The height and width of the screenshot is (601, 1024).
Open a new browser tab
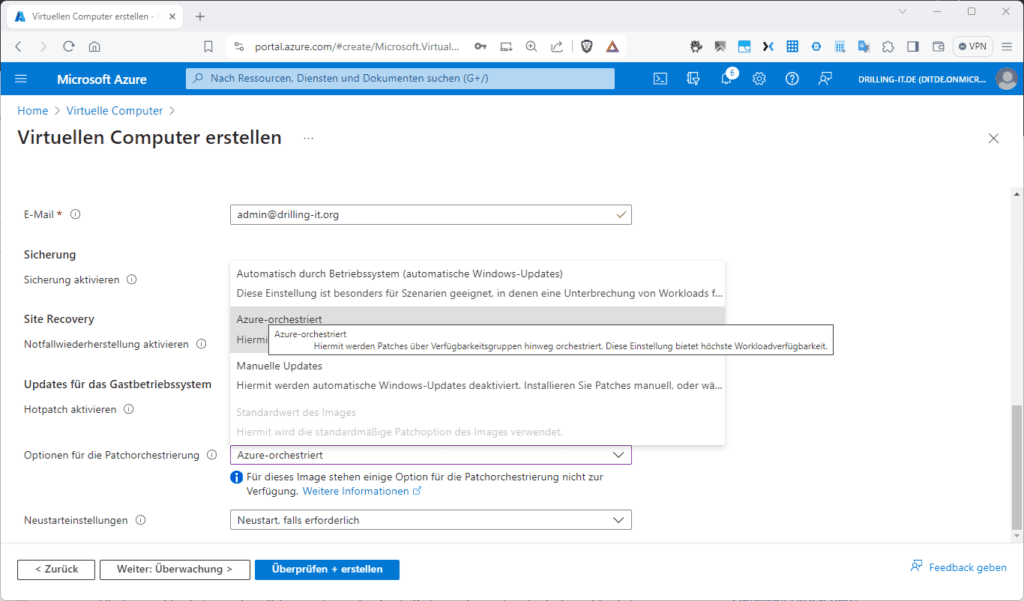(x=200, y=17)
